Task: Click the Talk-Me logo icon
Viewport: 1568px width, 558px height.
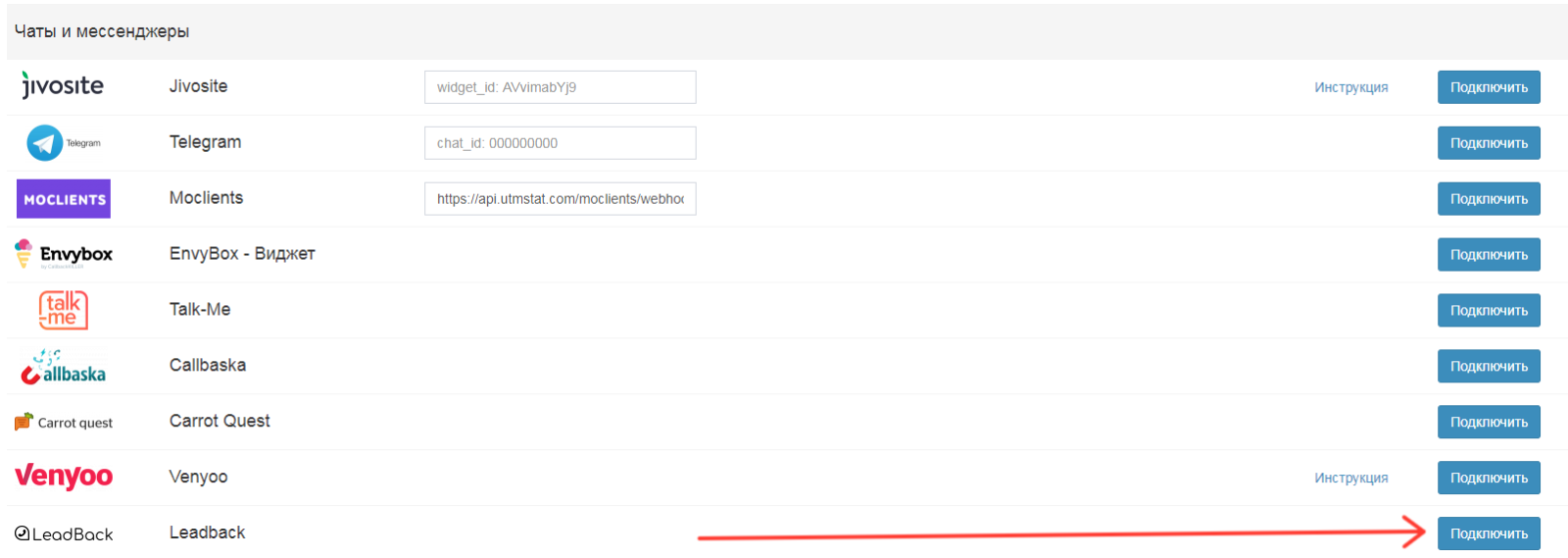Action: (64, 310)
